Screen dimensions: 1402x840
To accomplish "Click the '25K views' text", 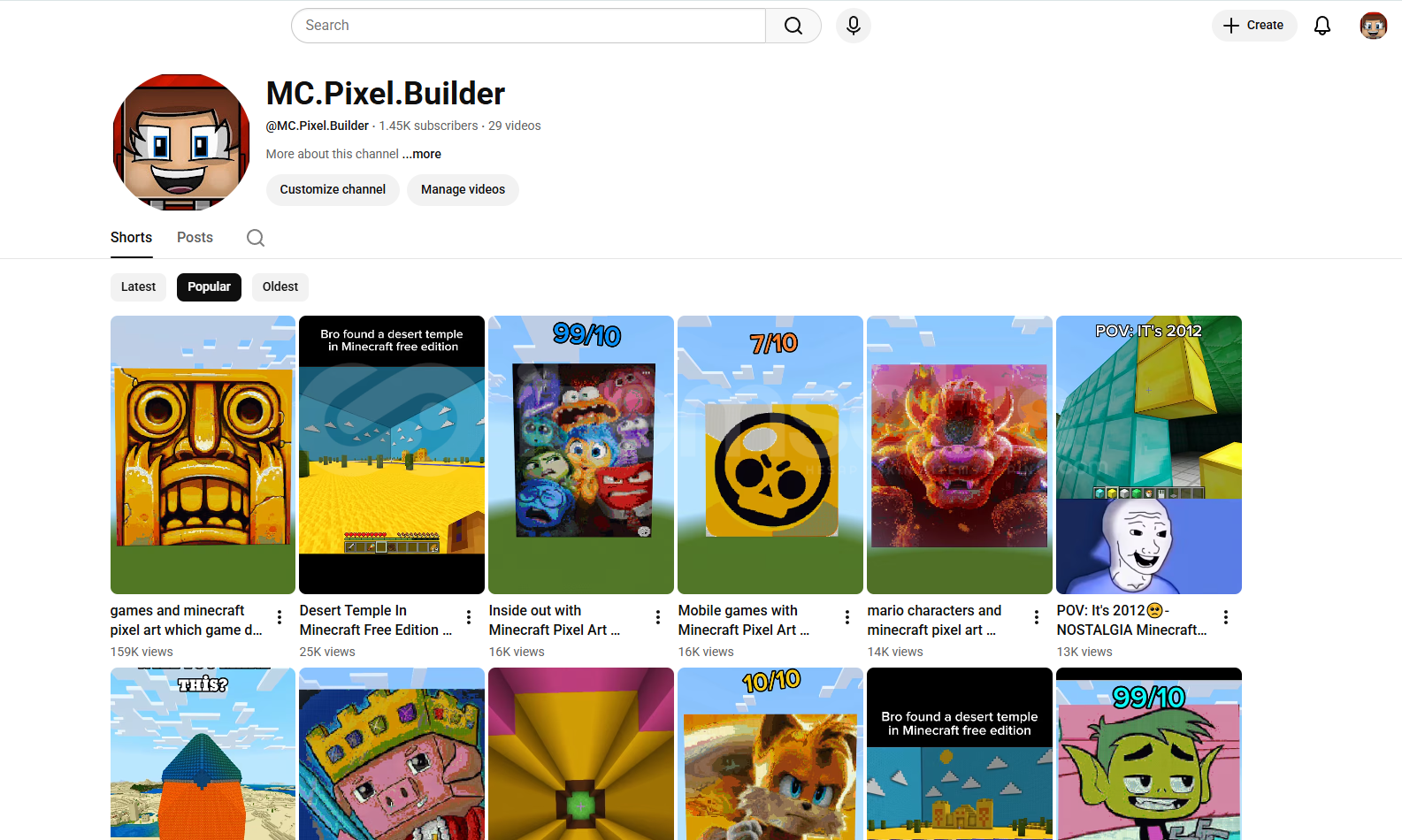I will click(x=327, y=652).
